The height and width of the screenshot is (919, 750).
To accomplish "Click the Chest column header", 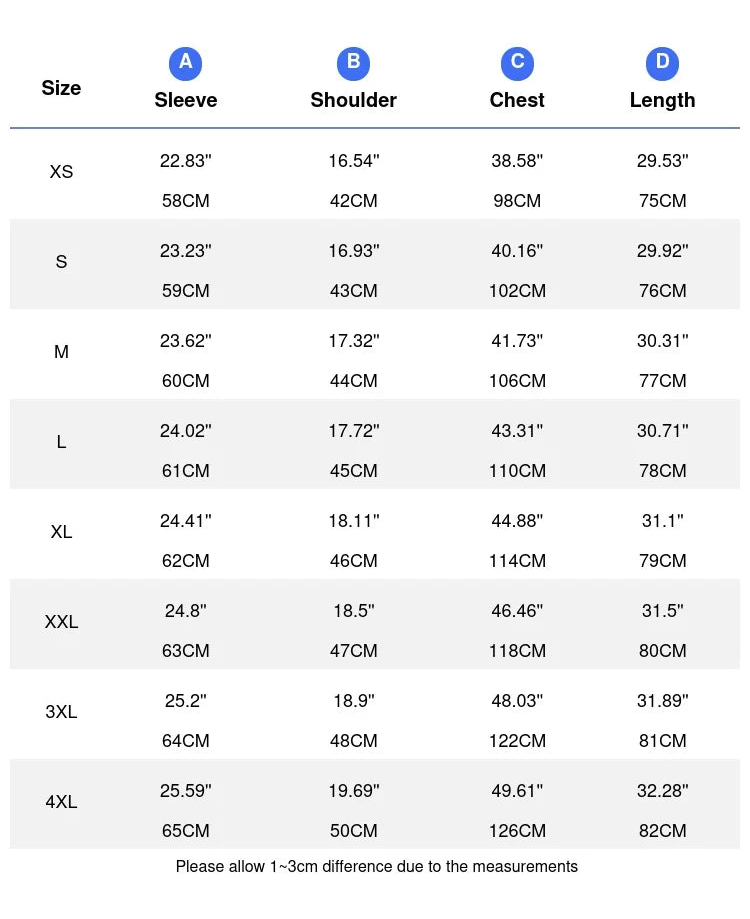I will click(517, 100).
